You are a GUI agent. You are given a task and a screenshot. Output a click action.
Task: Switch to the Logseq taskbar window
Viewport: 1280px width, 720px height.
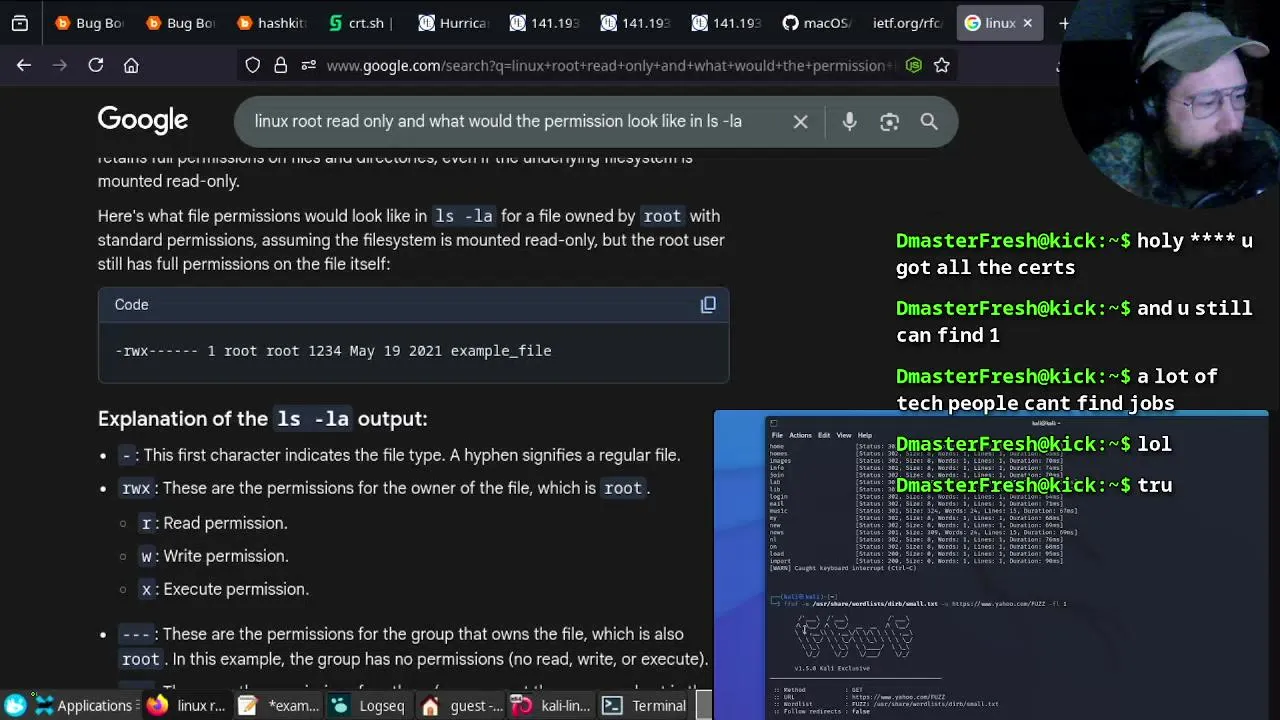click(369, 705)
